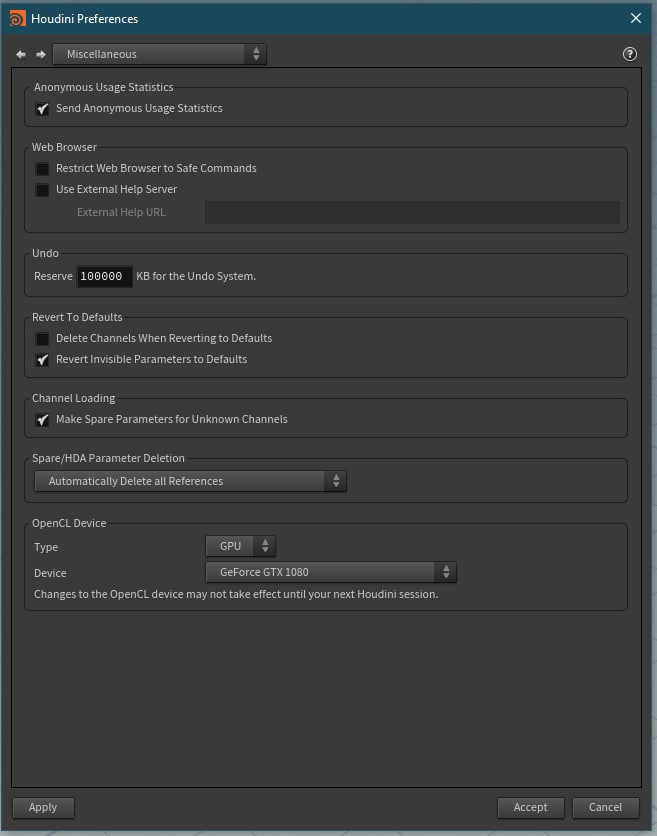Close the Houdini Preferences window
The image size is (657, 836).
636,18
